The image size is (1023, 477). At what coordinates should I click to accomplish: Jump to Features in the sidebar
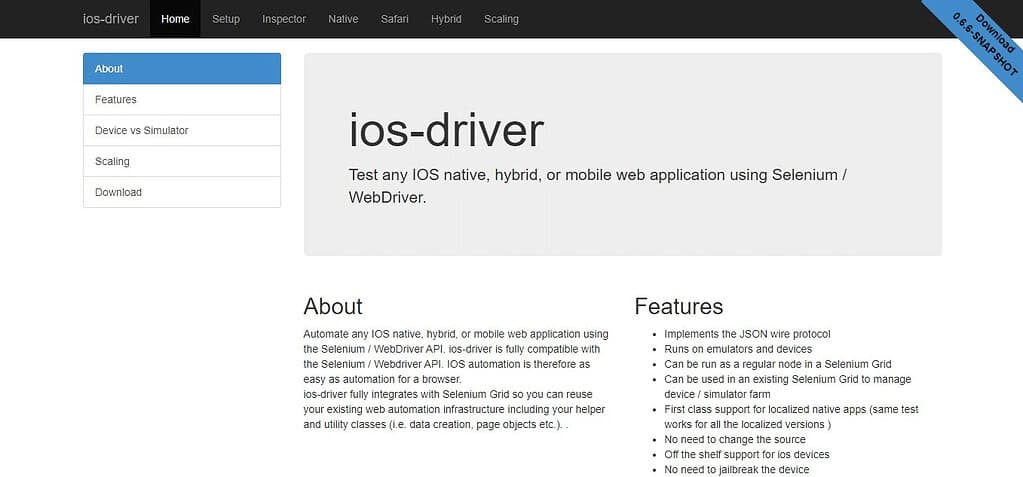[182, 100]
